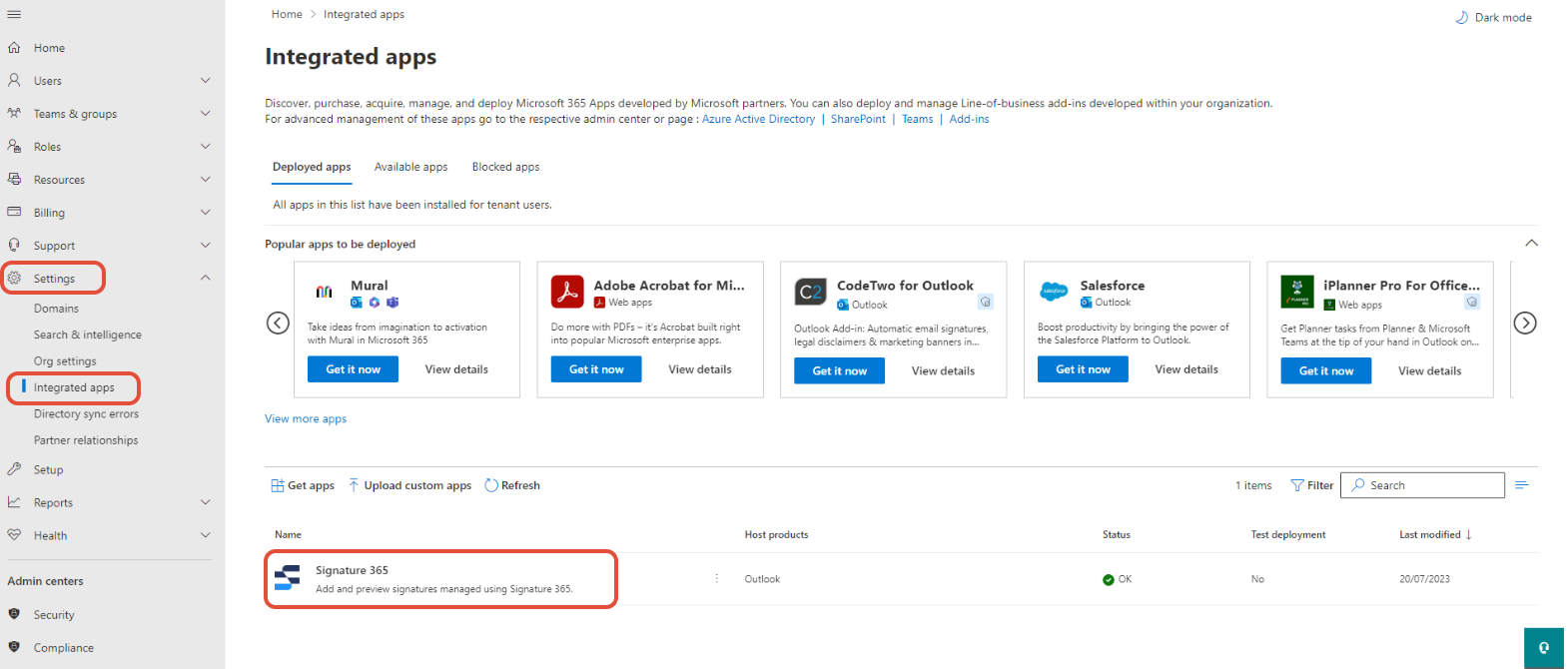This screenshot has height=669, width=1568.
Task: Open Org settings menu item
Action: pos(65,360)
